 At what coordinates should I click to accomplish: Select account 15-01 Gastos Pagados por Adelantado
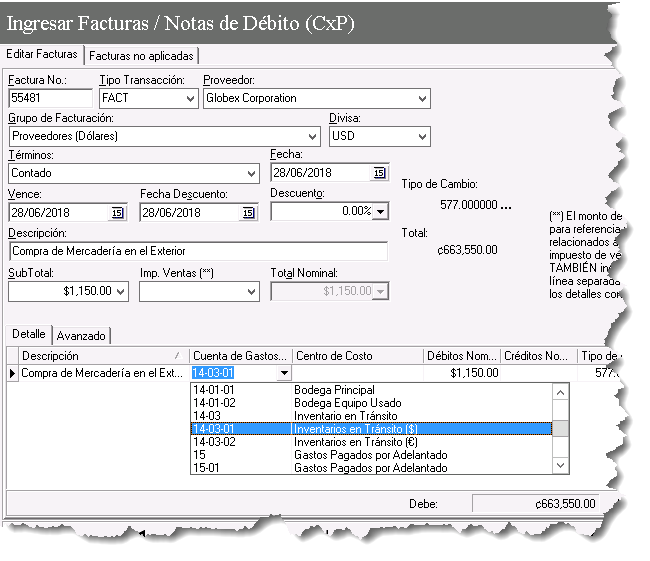coord(371,468)
